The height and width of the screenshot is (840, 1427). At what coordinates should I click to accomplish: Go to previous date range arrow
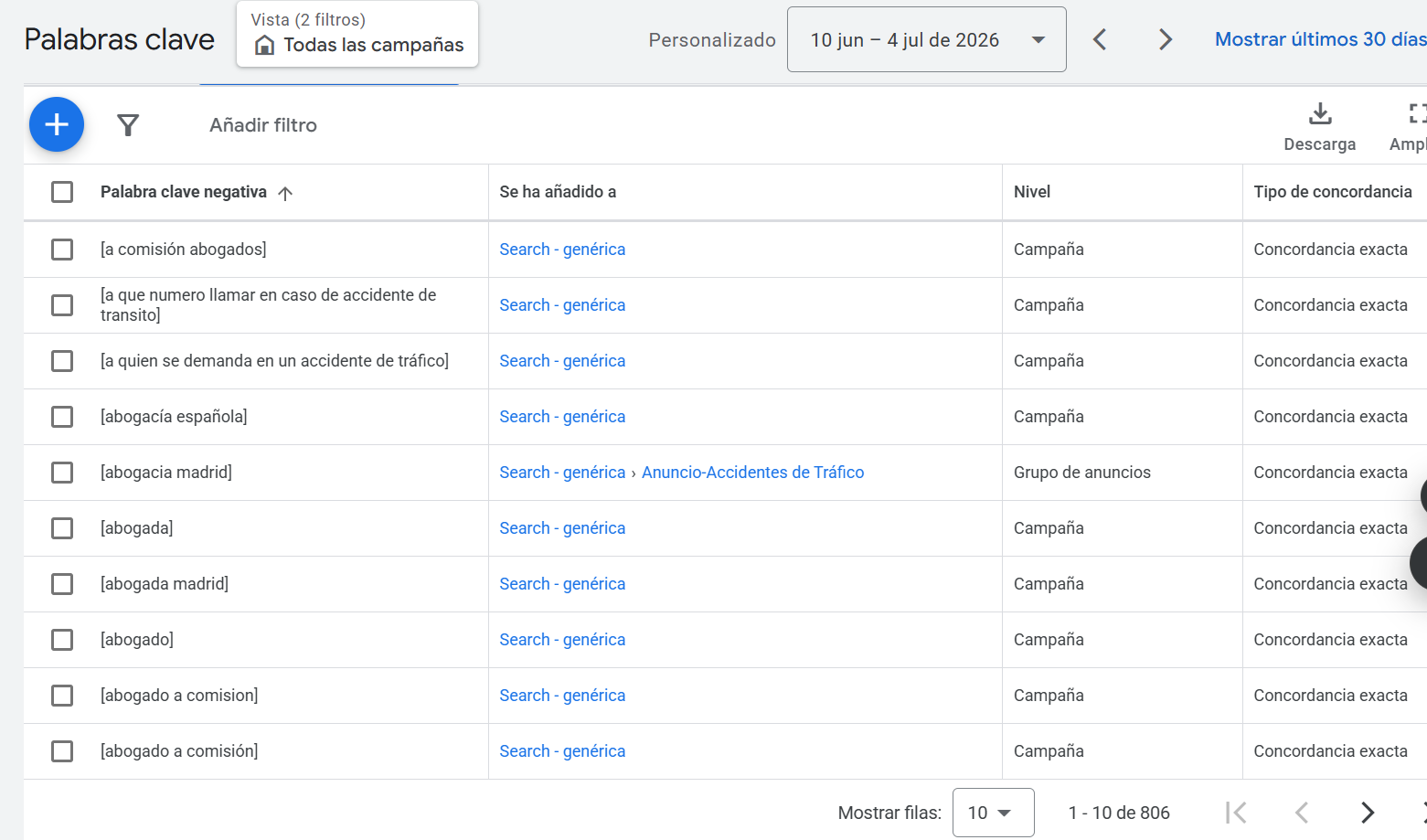[1100, 39]
